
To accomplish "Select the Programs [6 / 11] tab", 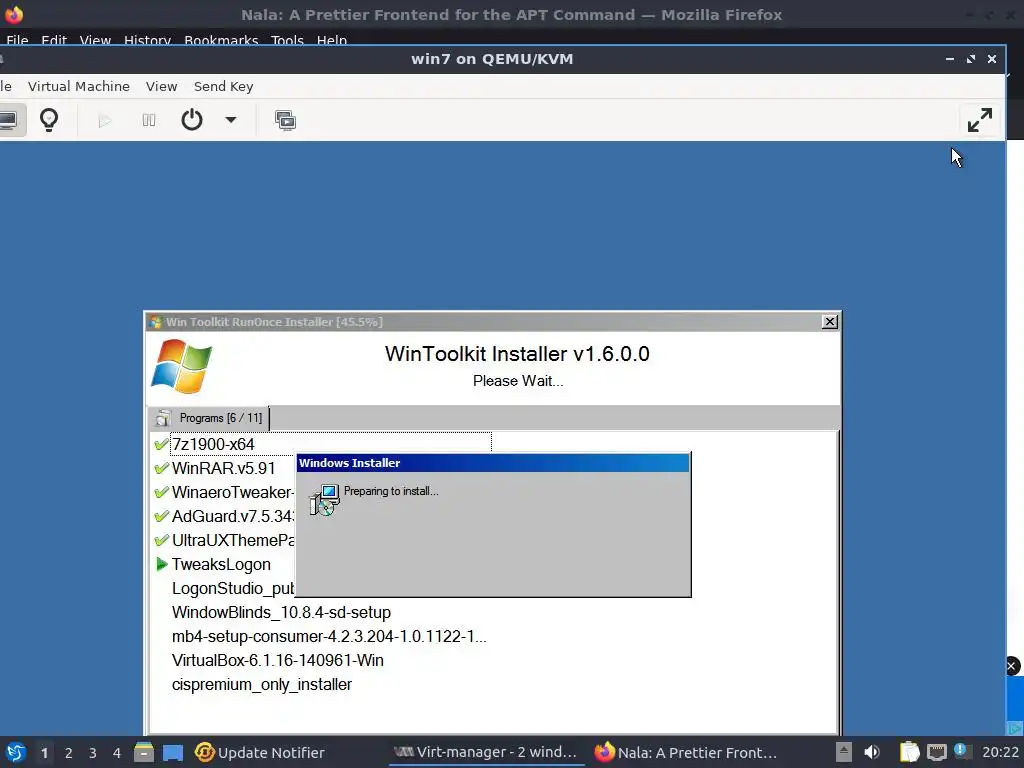I will point(208,418).
